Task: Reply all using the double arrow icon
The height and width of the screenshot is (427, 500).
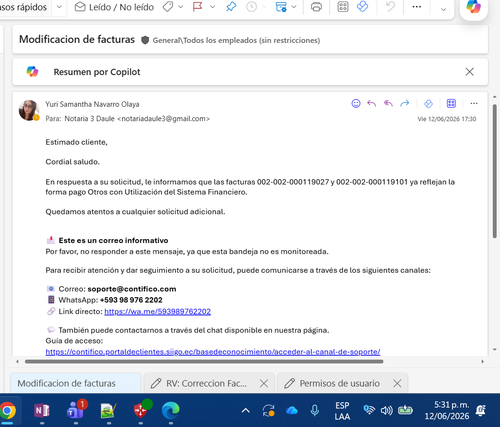Action: pyautogui.click(x=388, y=104)
